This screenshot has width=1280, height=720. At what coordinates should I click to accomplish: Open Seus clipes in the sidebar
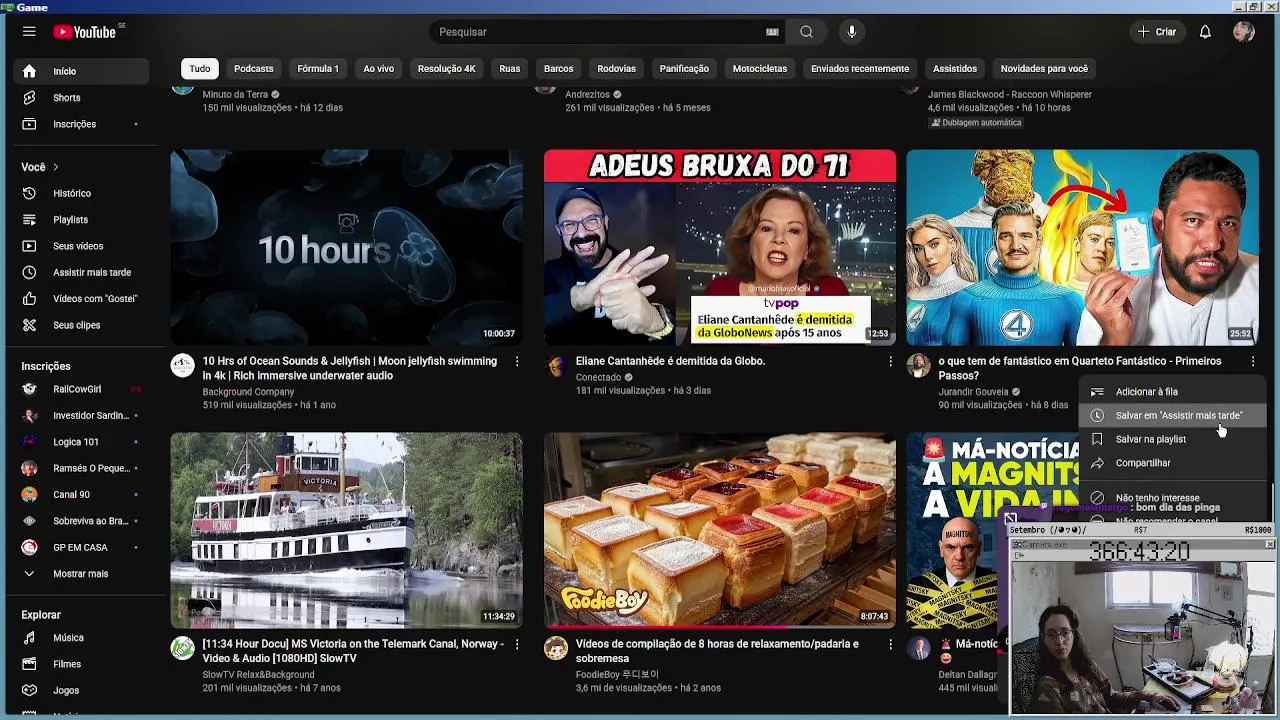point(82,325)
